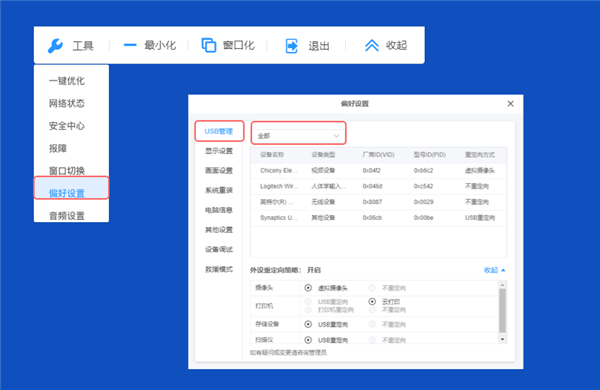Open the 画面设置 tab

click(x=219, y=171)
